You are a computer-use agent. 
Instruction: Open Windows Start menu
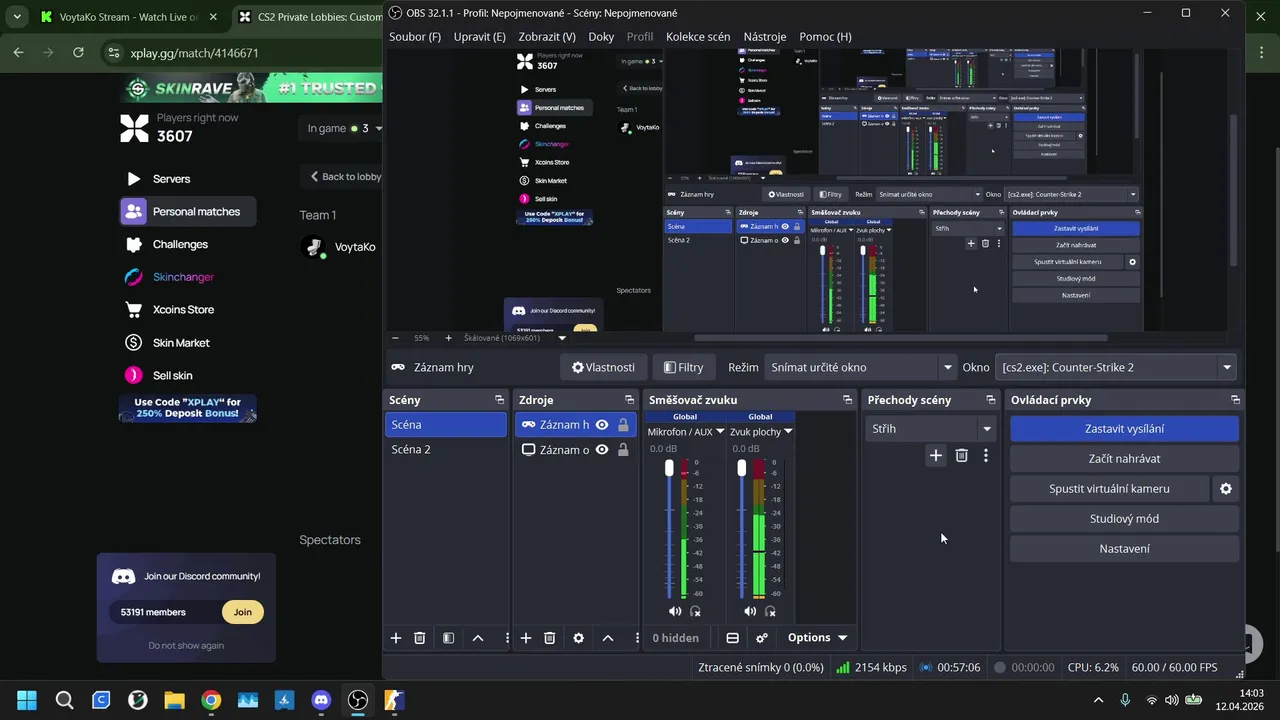pyautogui.click(x=27, y=700)
